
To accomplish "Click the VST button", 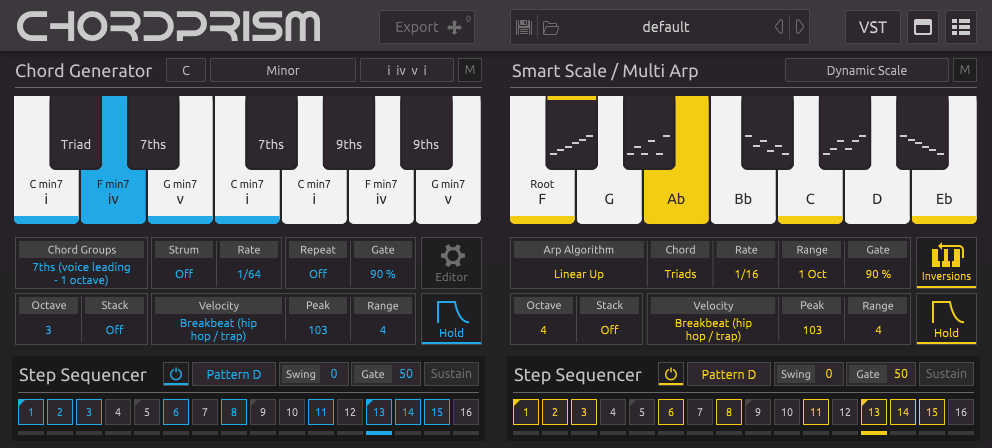I will pos(872,28).
